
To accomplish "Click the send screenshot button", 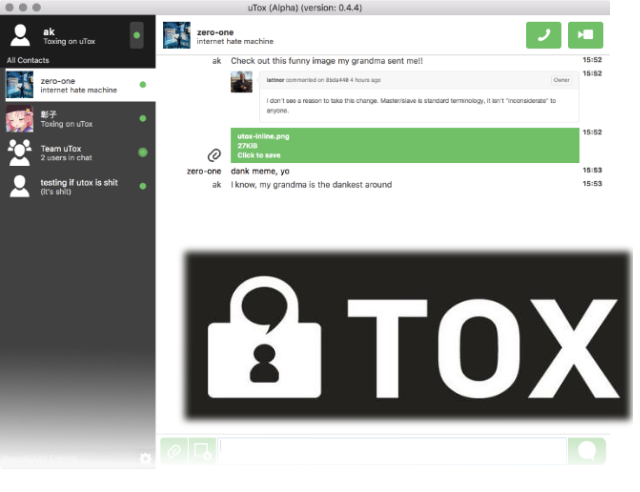I will coord(202,451).
